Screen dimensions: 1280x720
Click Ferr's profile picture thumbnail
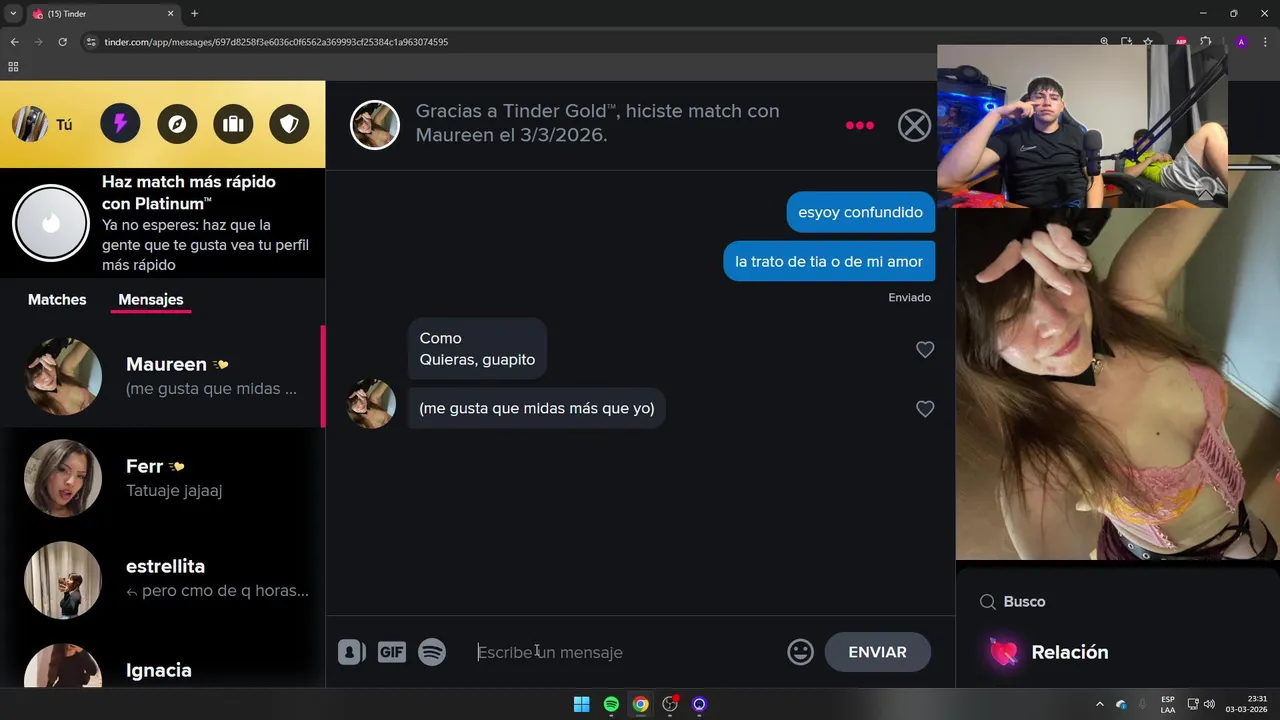click(x=63, y=478)
